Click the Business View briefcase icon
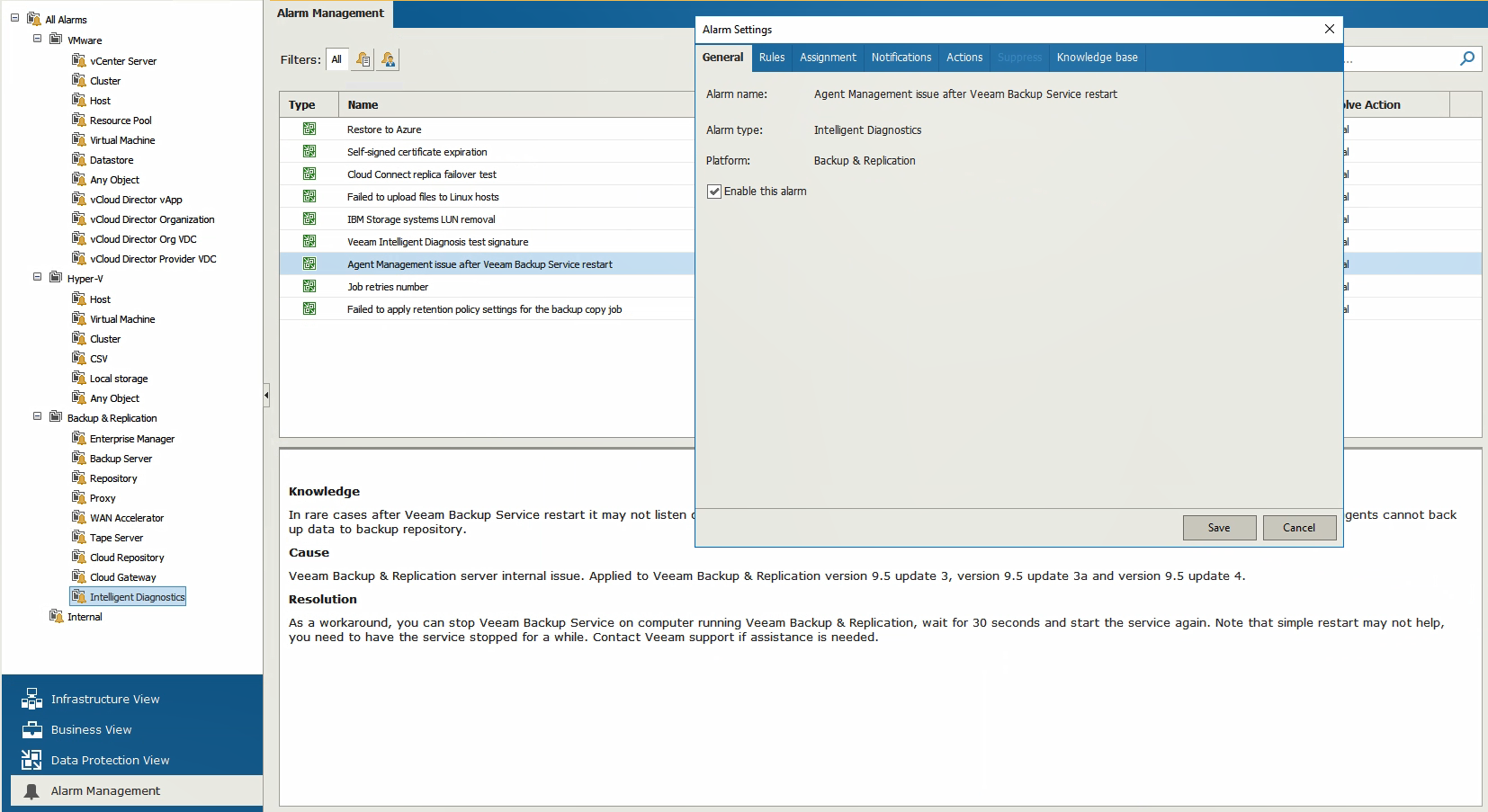Screen dimensions: 1488x812 click(31, 729)
